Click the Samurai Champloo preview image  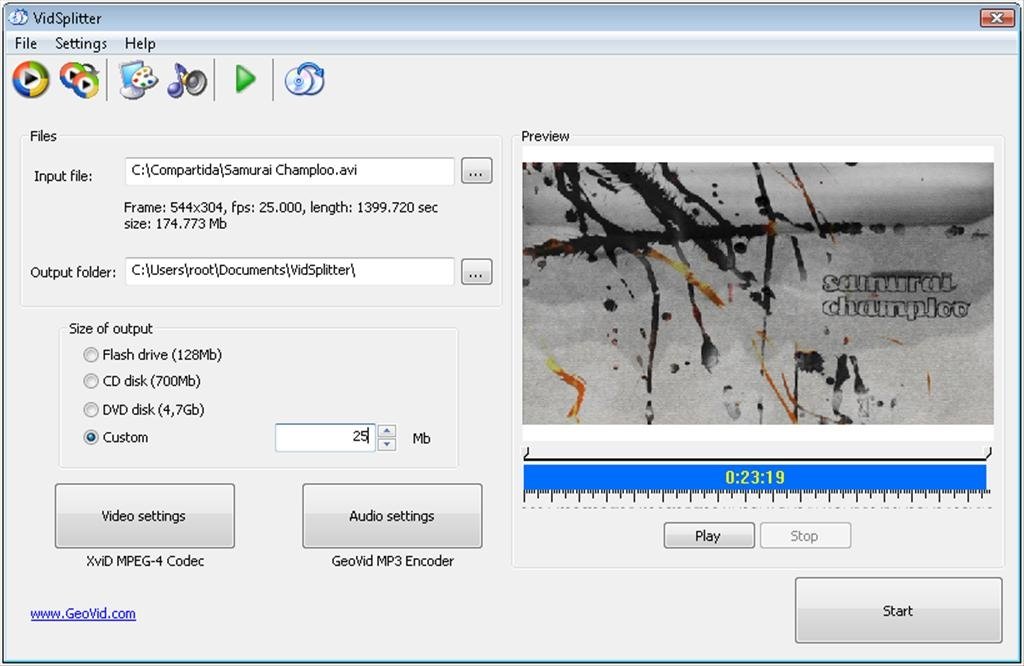tap(758, 293)
